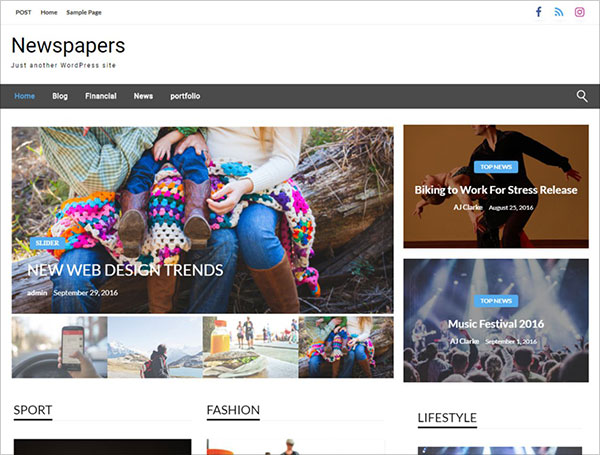Open search with the magnifier icon
The width and height of the screenshot is (600, 455).
tap(582, 96)
